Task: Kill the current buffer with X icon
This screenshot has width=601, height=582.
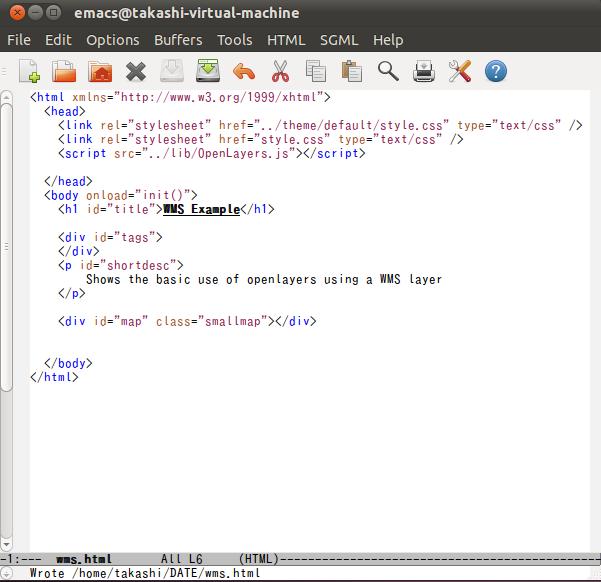Action: (x=136, y=72)
